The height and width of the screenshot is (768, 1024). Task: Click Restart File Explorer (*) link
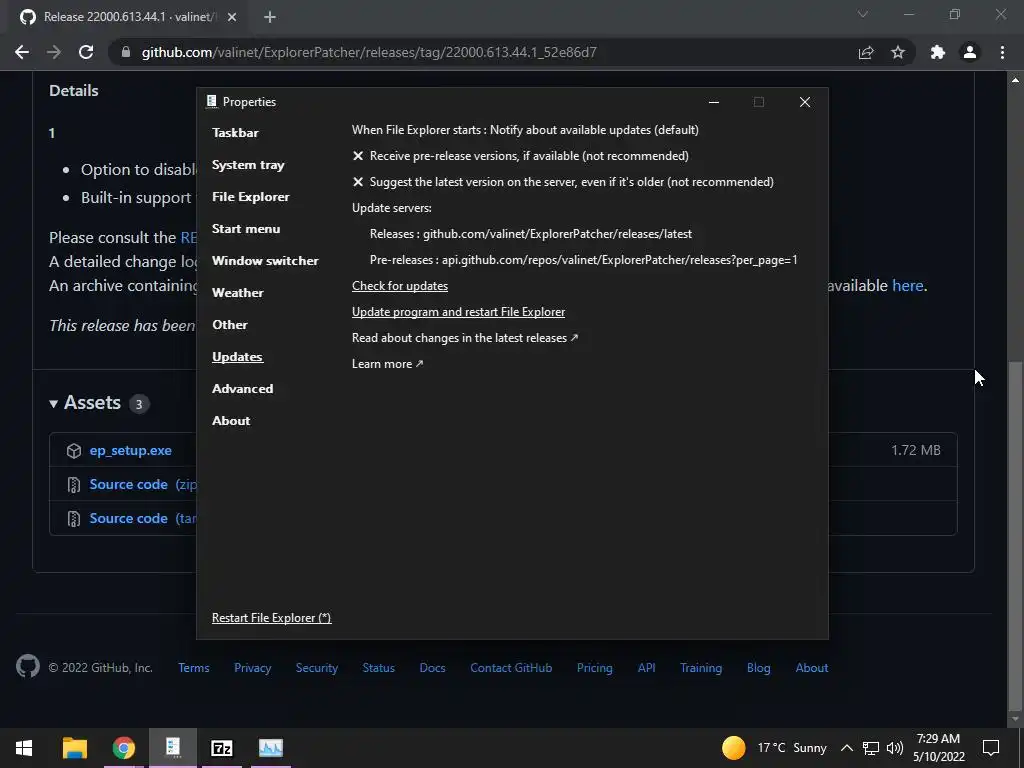click(272, 618)
